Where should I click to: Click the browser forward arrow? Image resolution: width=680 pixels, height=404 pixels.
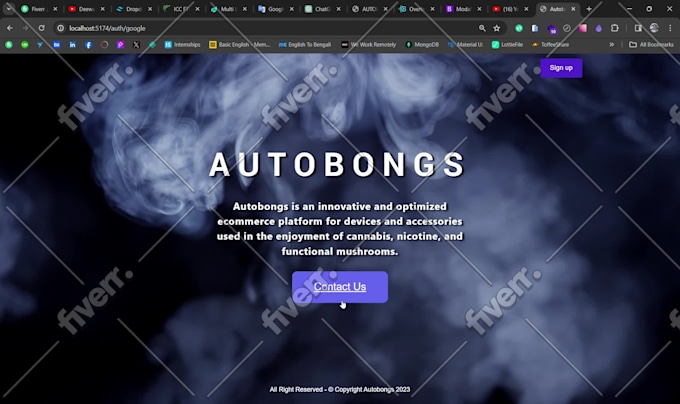[x=26, y=28]
